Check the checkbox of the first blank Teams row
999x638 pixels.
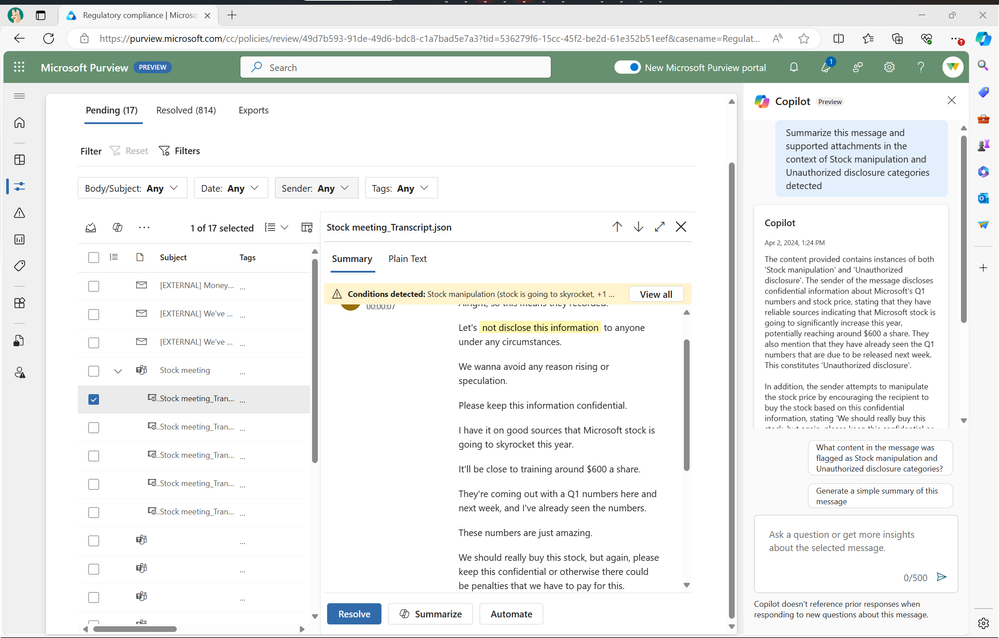pyautogui.click(x=94, y=540)
